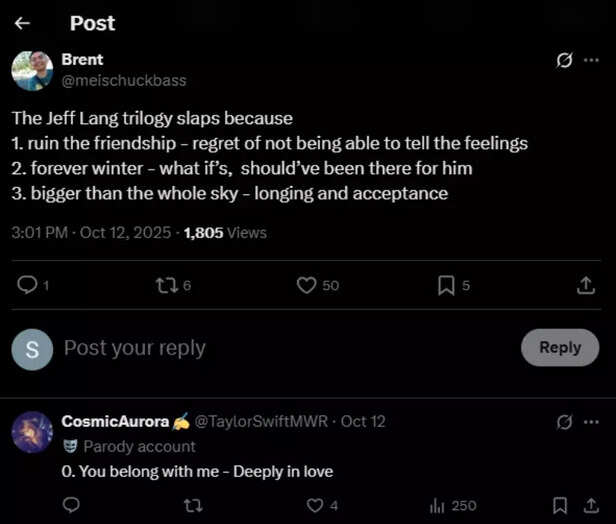Click the Reply button

(559, 347)
